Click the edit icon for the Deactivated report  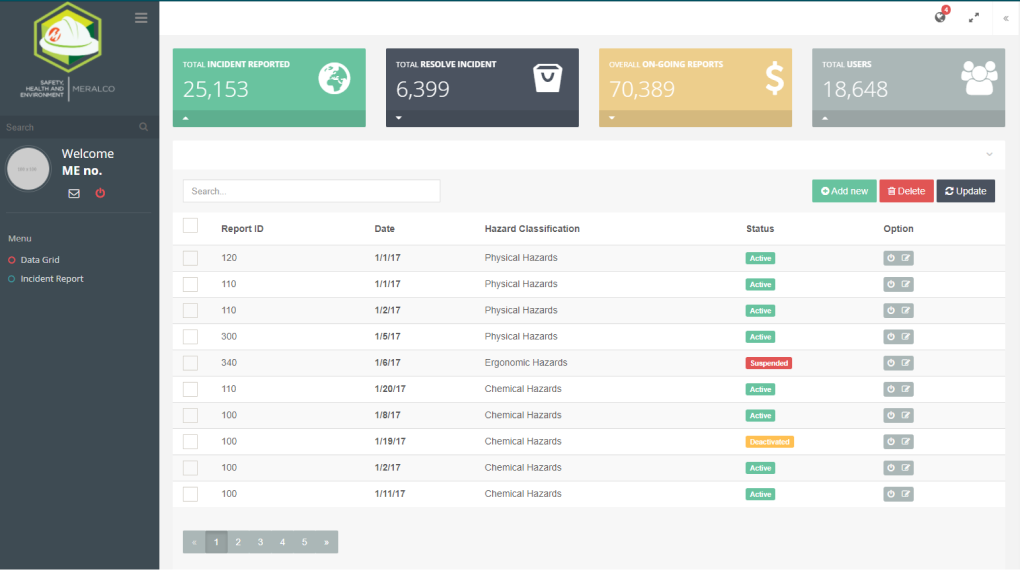coord(906,441)
